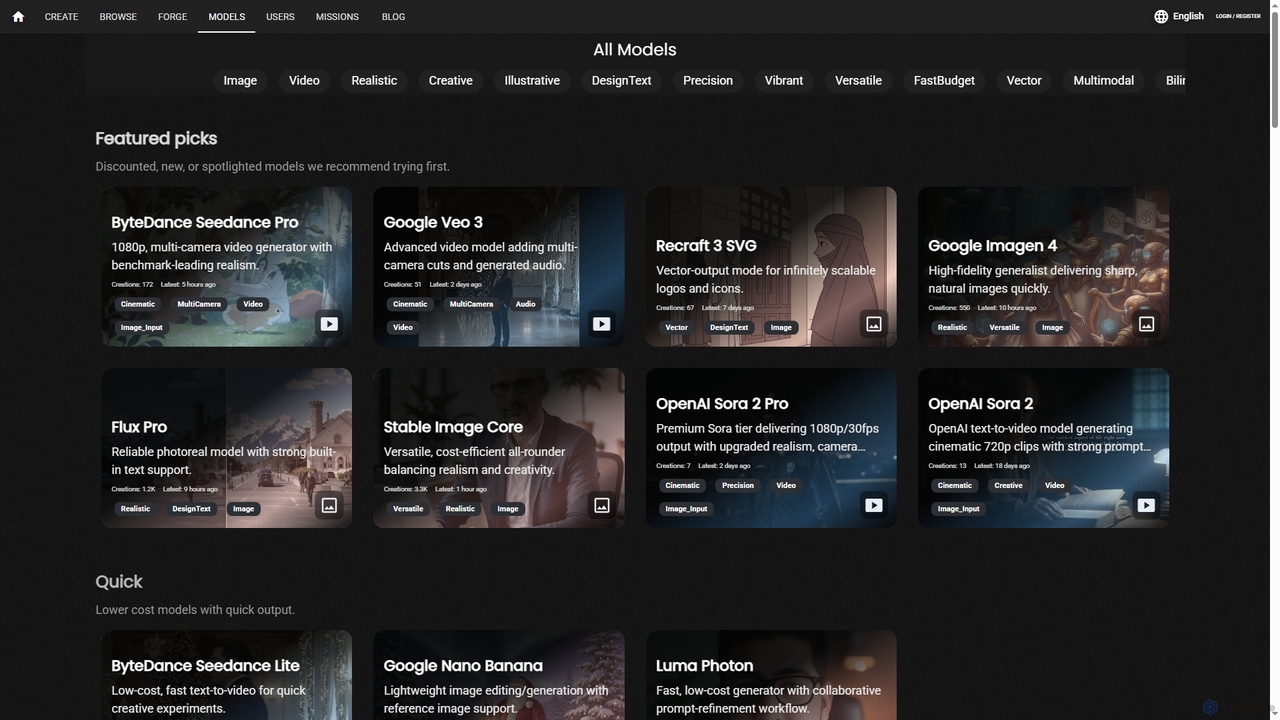Enable the Precision filter chip
Screen dimensions: 1280x720
[x=708, y=81]
